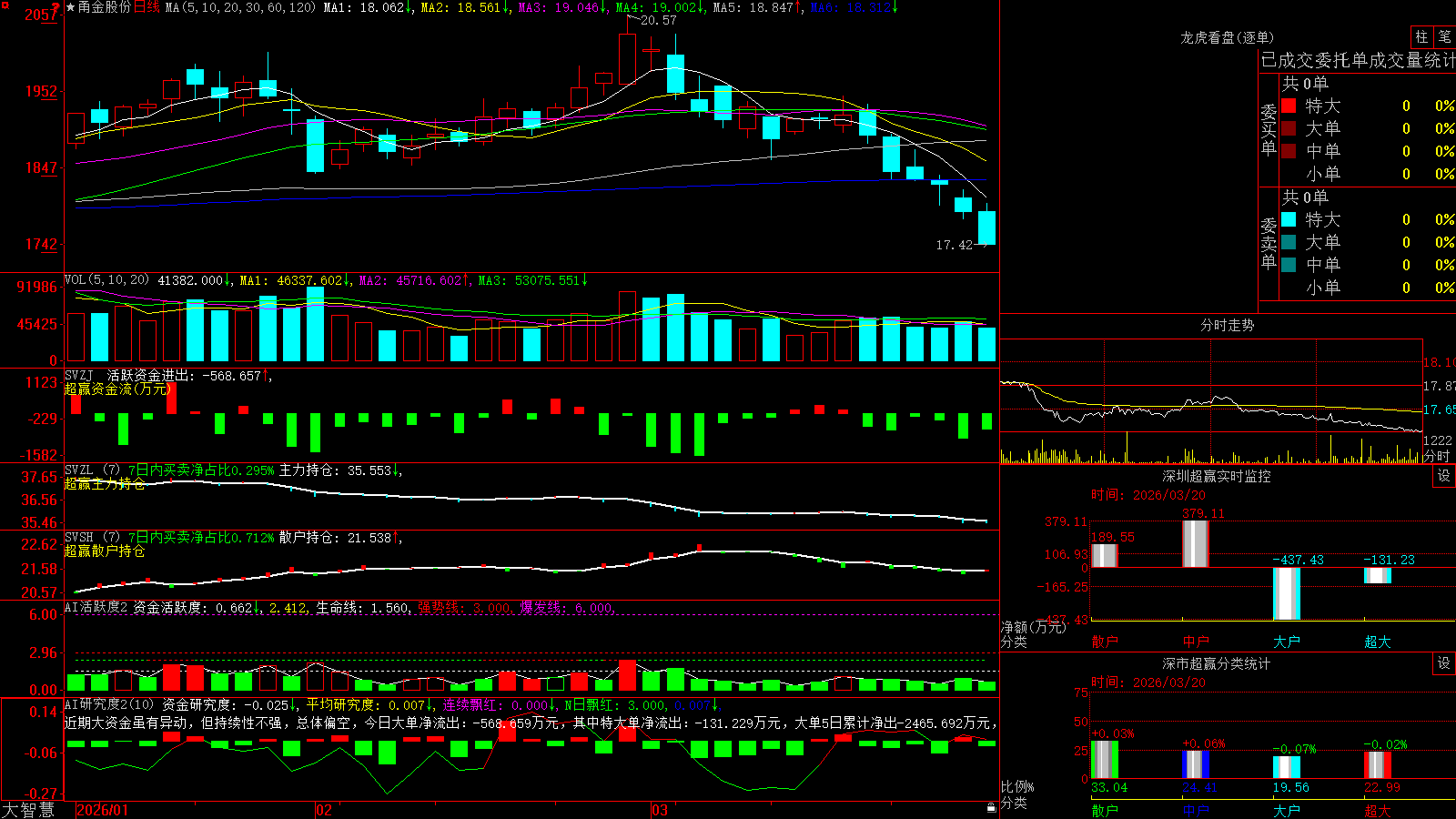Click the 03 month marker on timeline
Viewport: 1456px width, 819px height.
pos(660,810)
